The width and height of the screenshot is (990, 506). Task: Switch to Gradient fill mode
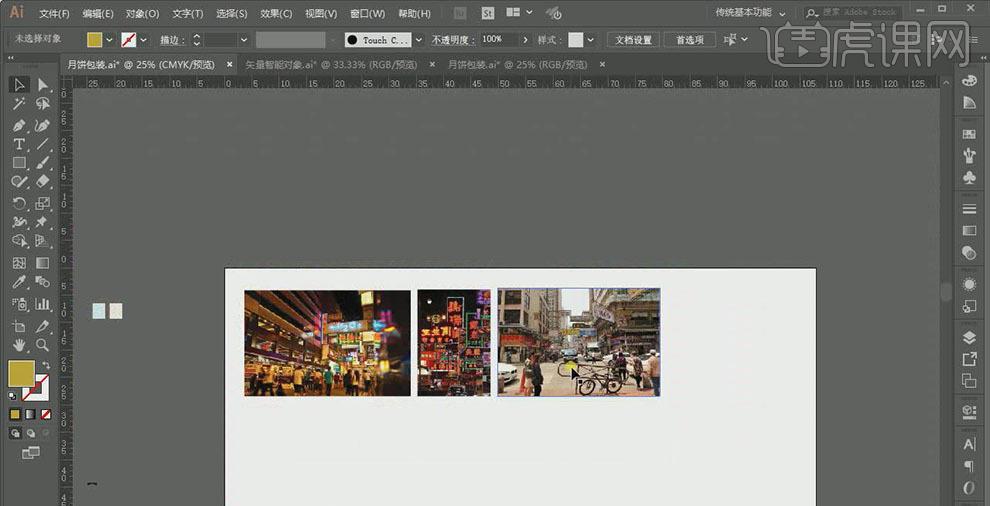31,414
